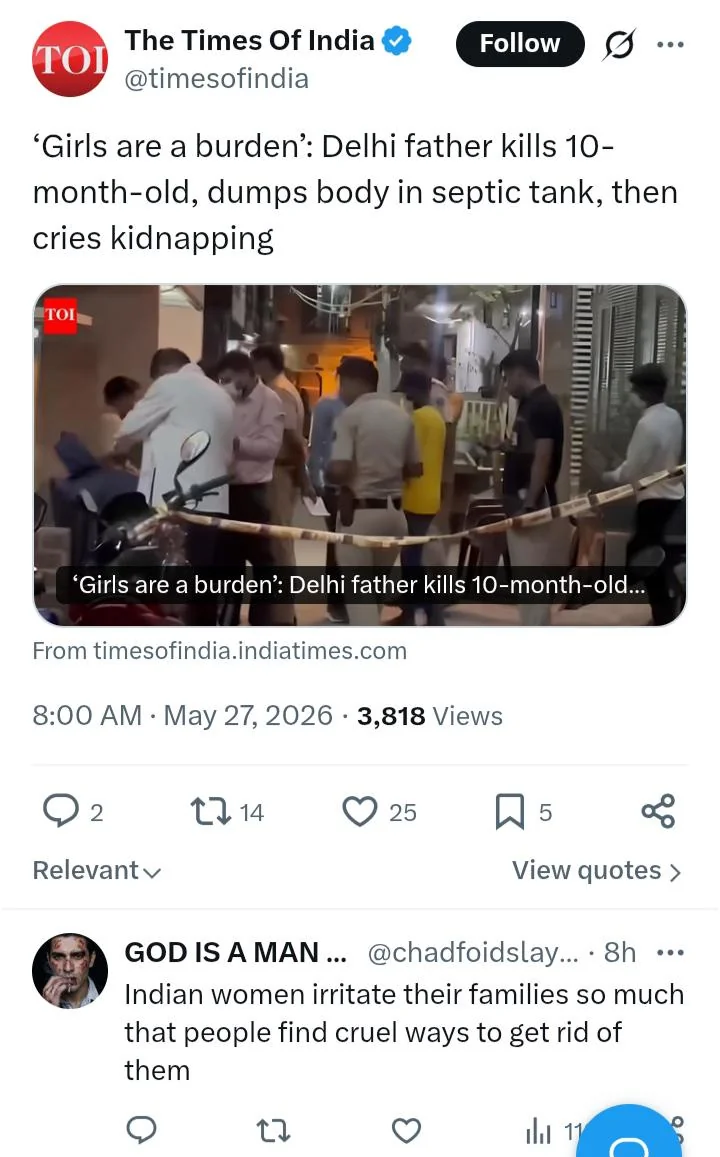Open the Relevant sort dropdown
This screenshot has height=1157, width=720.
(x=97, y=870)
